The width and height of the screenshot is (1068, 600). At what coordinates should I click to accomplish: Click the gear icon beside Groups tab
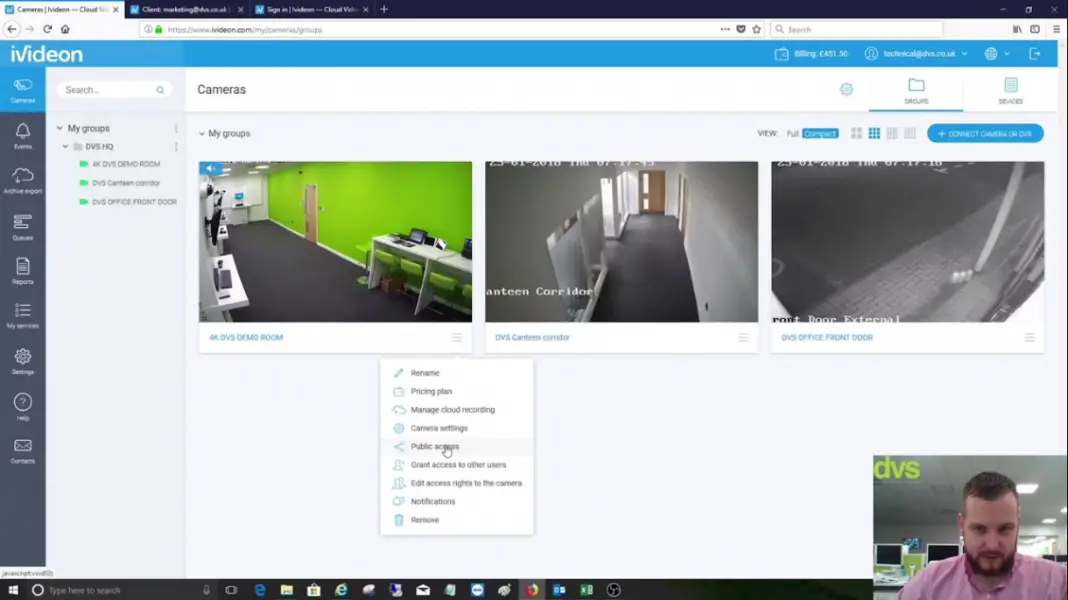846,89
